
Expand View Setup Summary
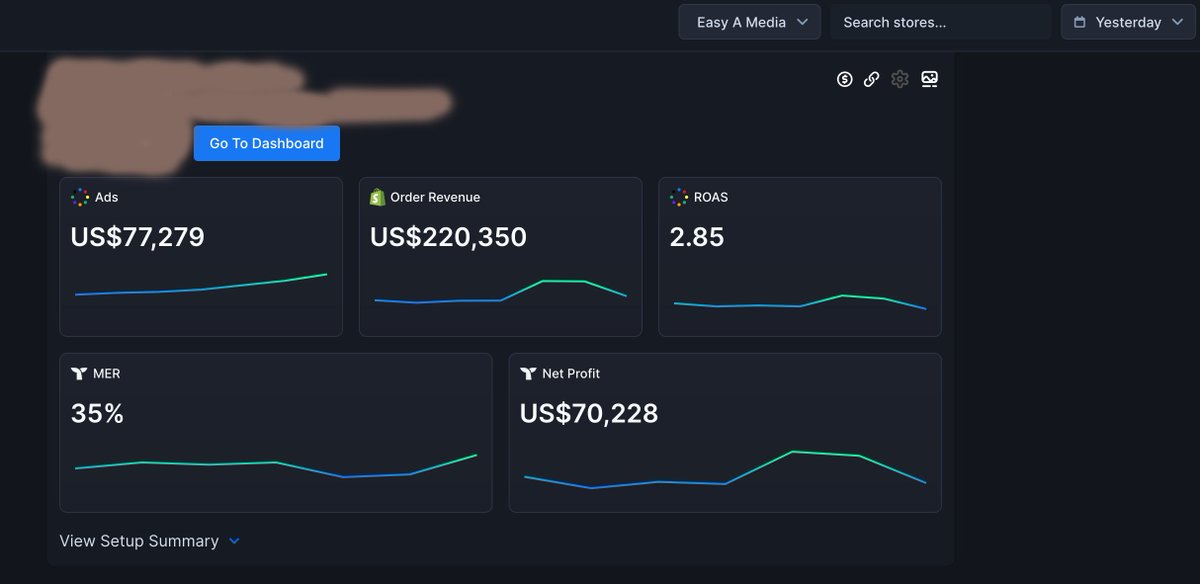click(150, 541)
